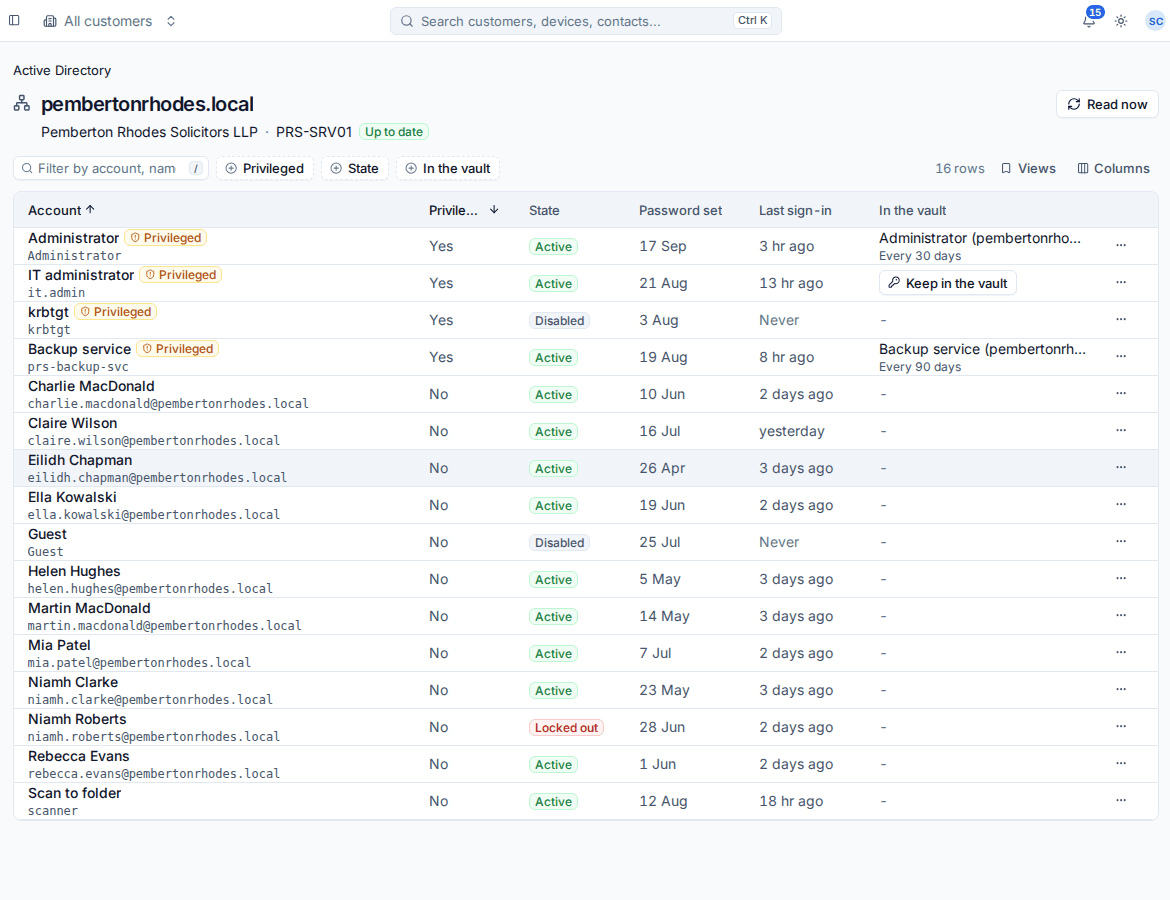Click the Password set column header
Image resolution: width=1170 pixels, height=900 pixels.
click(x=680, y=210)
